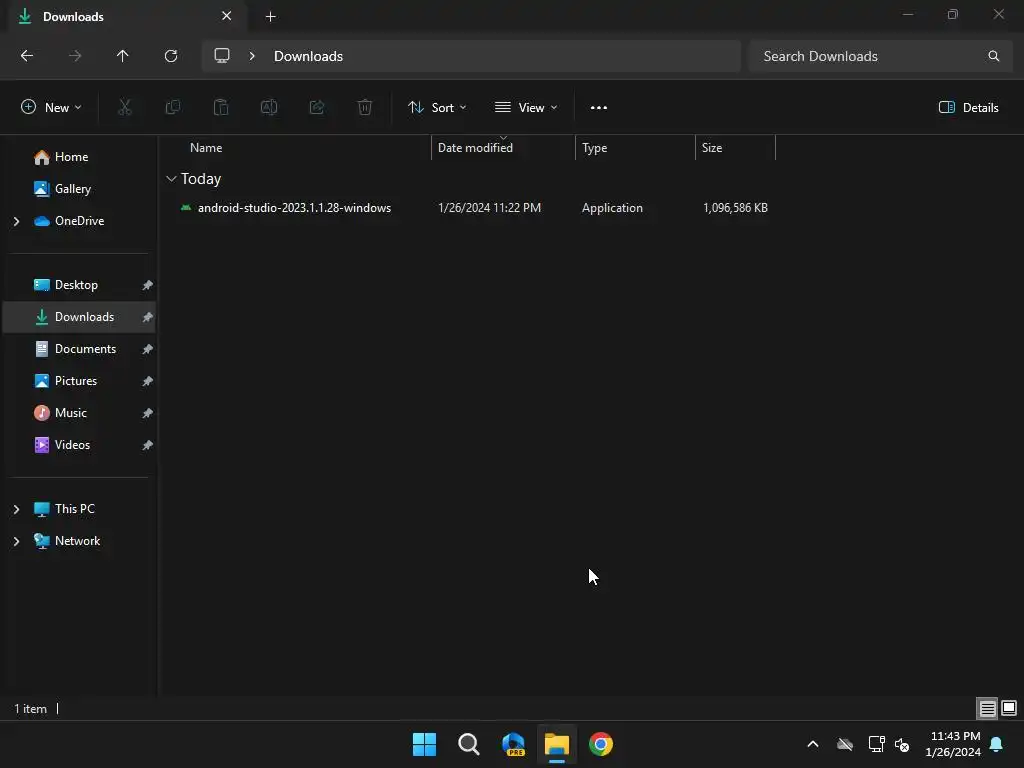Viewport: 1024px width, 768px height.
Task: Click the Android Studio file icon
Action: (x=186, y=208)
